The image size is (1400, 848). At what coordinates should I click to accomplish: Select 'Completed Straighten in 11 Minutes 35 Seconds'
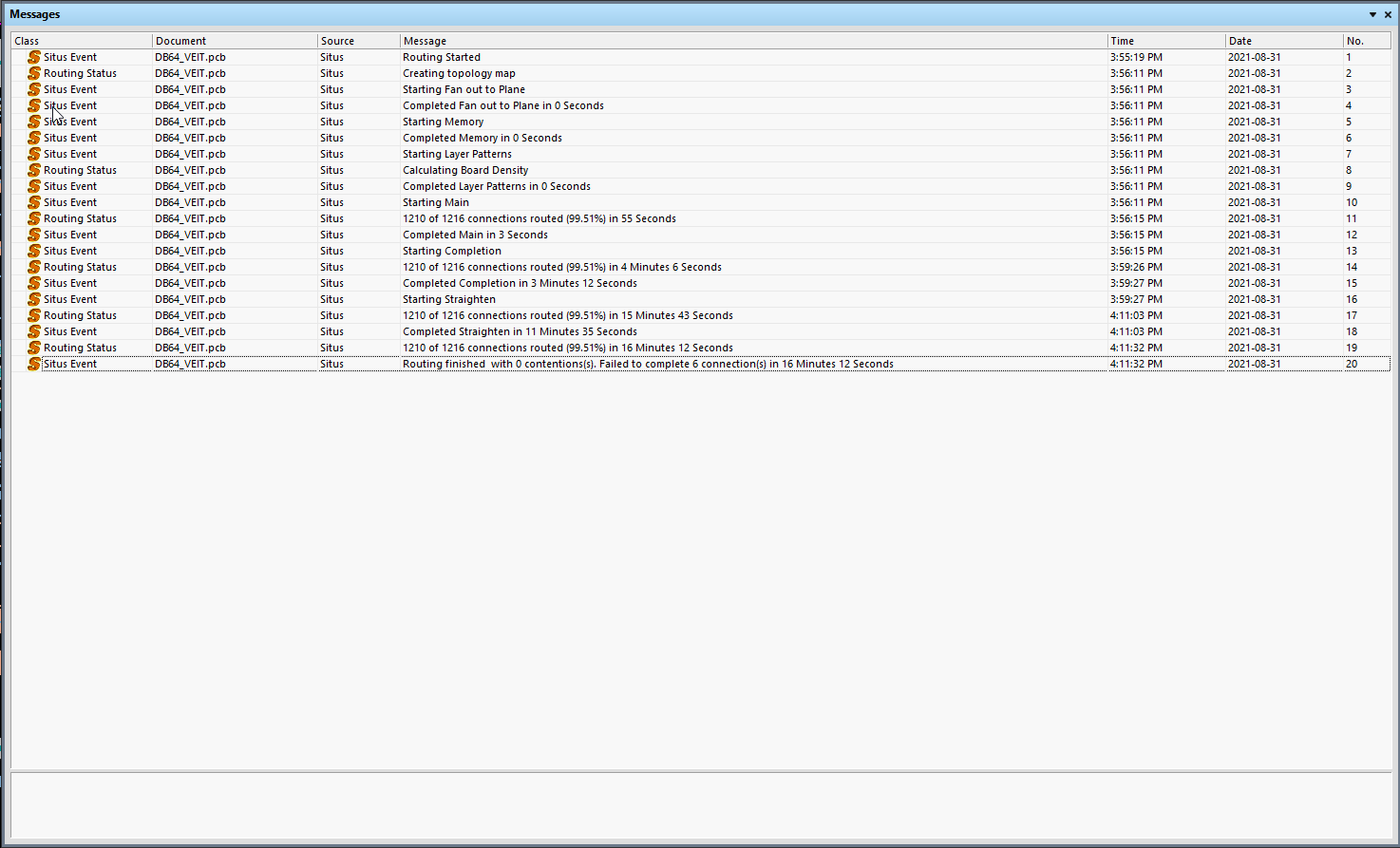click(520, 331)
